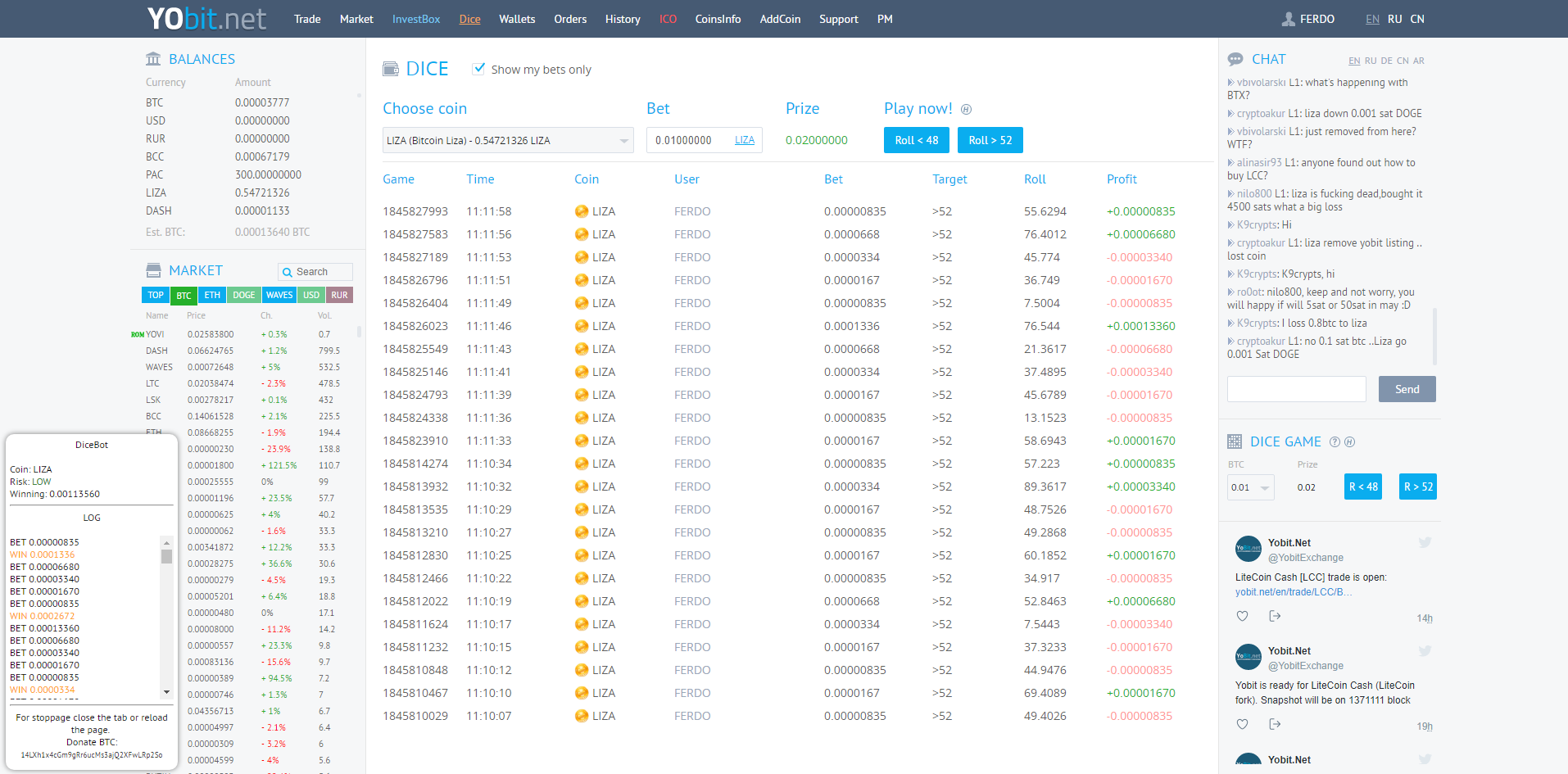Viewport: 1568px width, 774px height.
Task: Click the Twitter bird icon on second tweet
Action: [1425, 651]
